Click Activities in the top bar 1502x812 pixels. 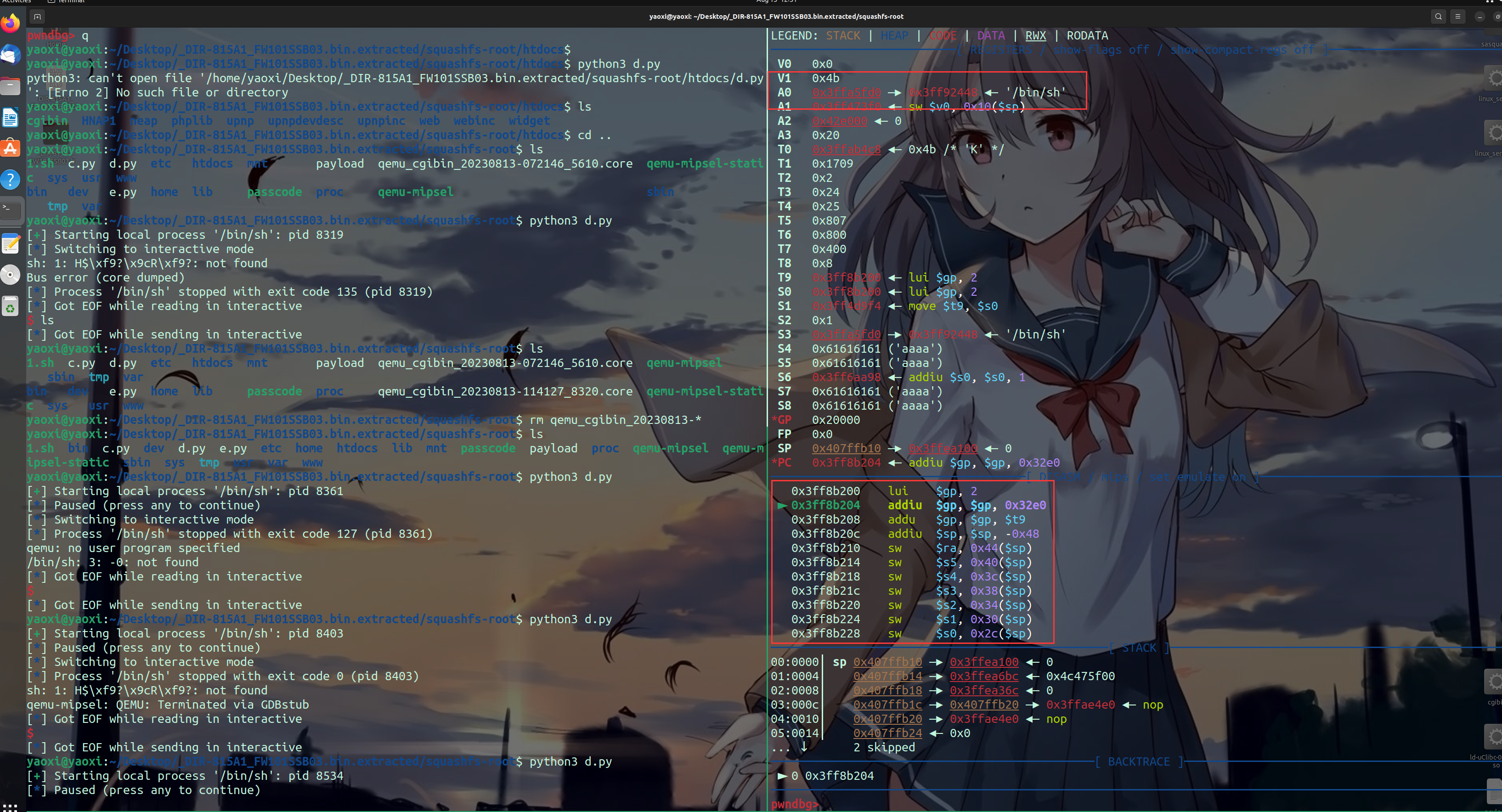pos(17,1)
